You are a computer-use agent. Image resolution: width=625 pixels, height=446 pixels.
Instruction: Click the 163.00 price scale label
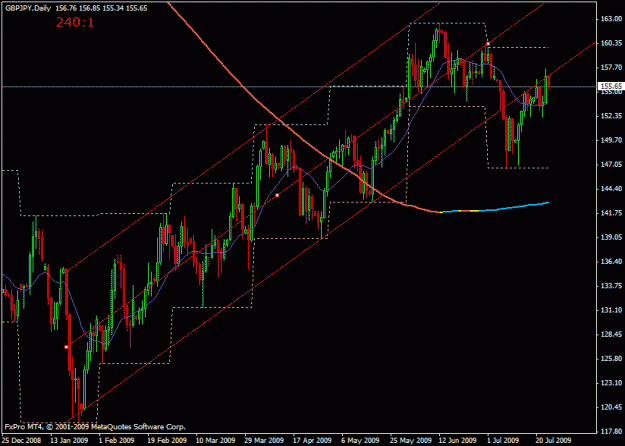pos(611,19)
